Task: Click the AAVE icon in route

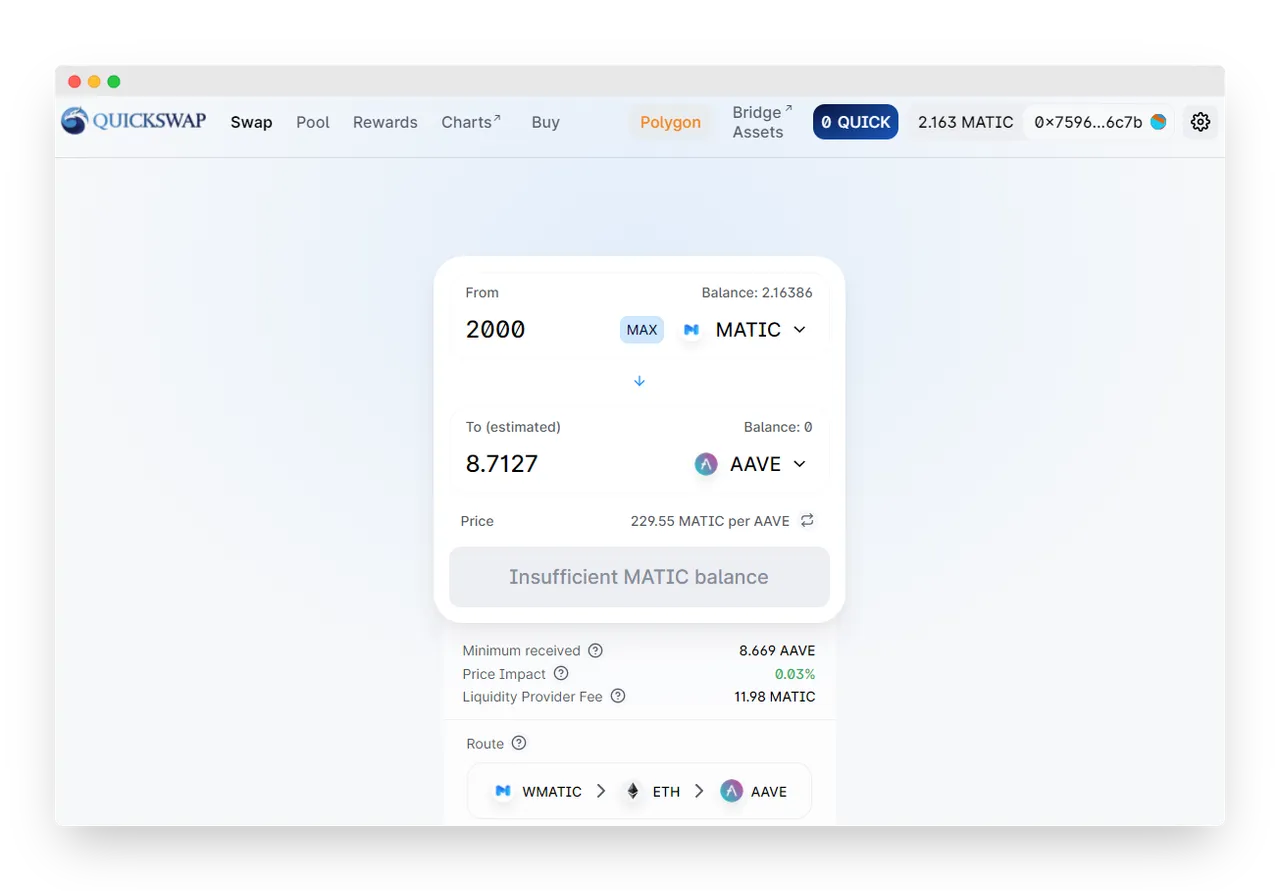Action: pyautogui.click(x=732, y=791)
